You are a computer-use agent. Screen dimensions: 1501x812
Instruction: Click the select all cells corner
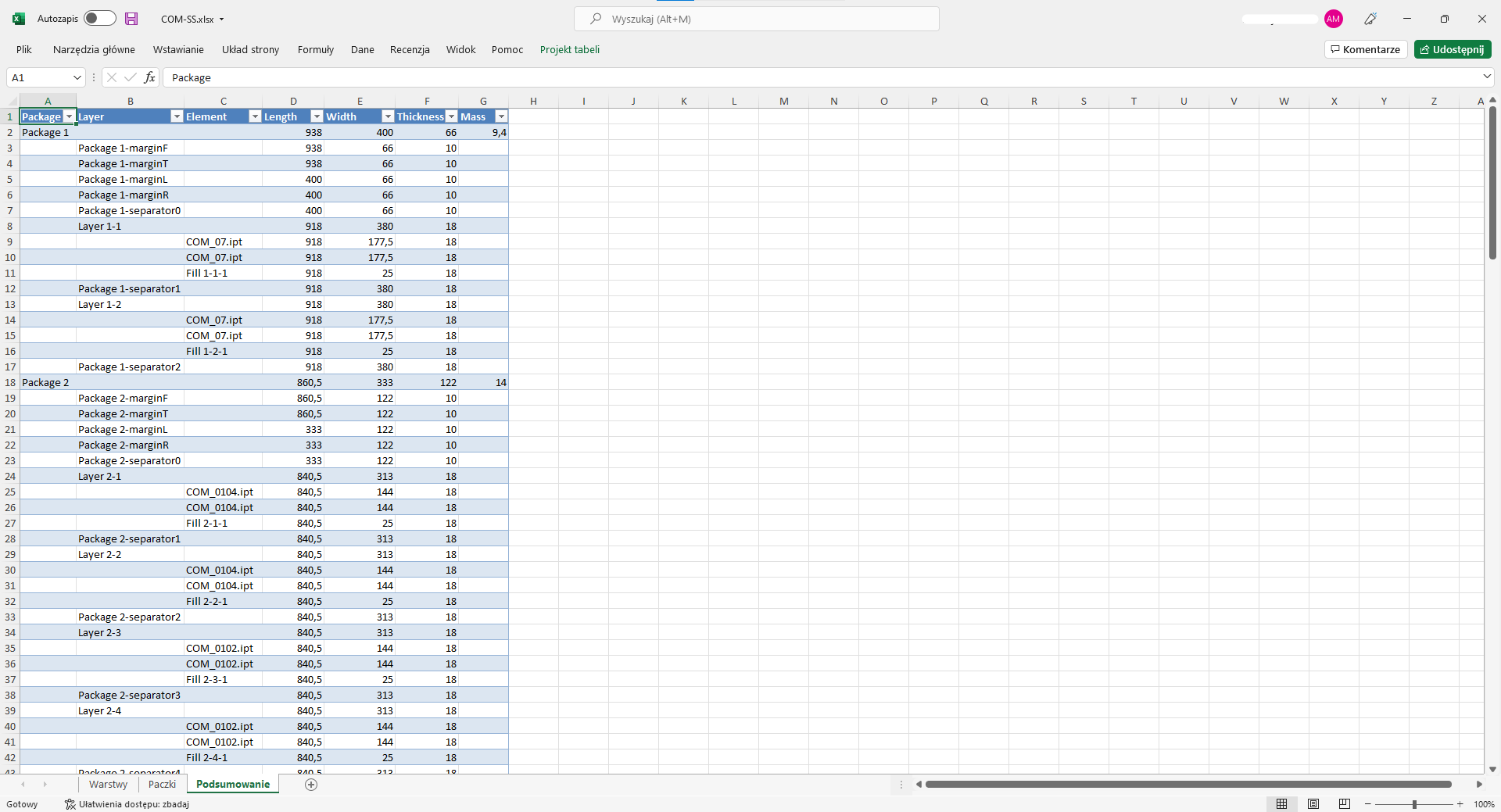pos(9,101)
